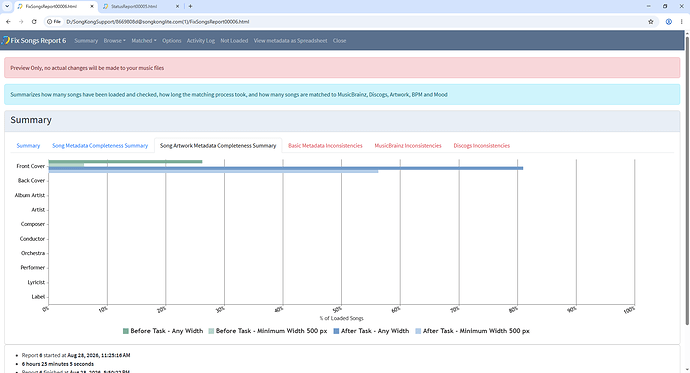Click the Back Cover axis label
The width and height of the screenshot is (690, 373).
point(31,180)
